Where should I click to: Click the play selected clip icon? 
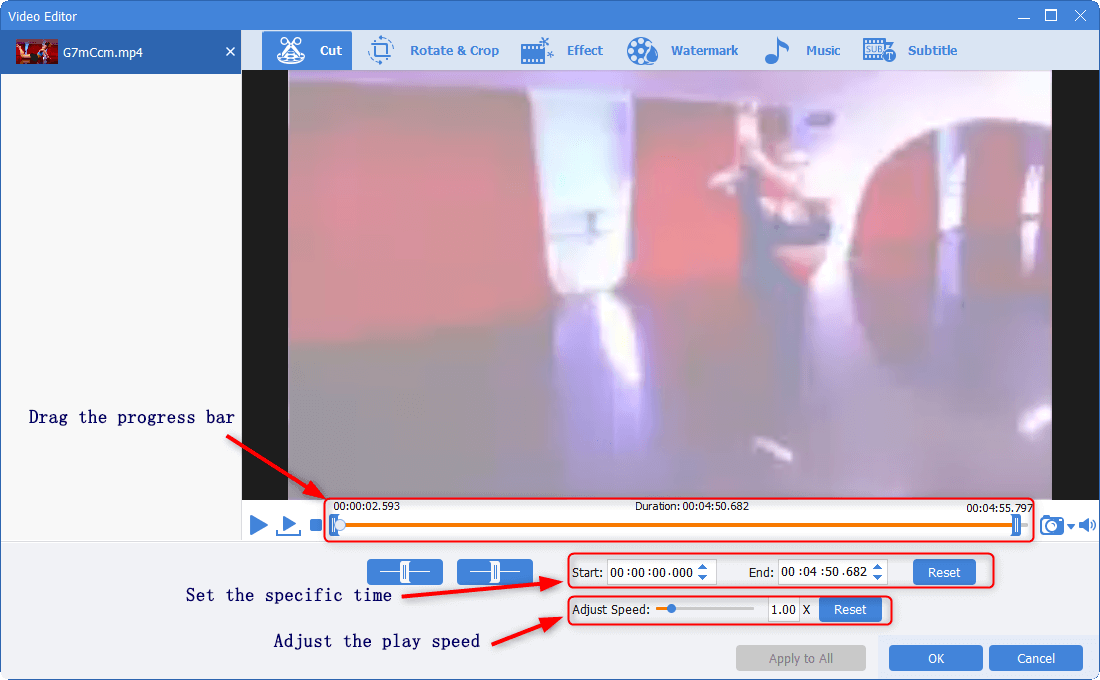point(288,525)
